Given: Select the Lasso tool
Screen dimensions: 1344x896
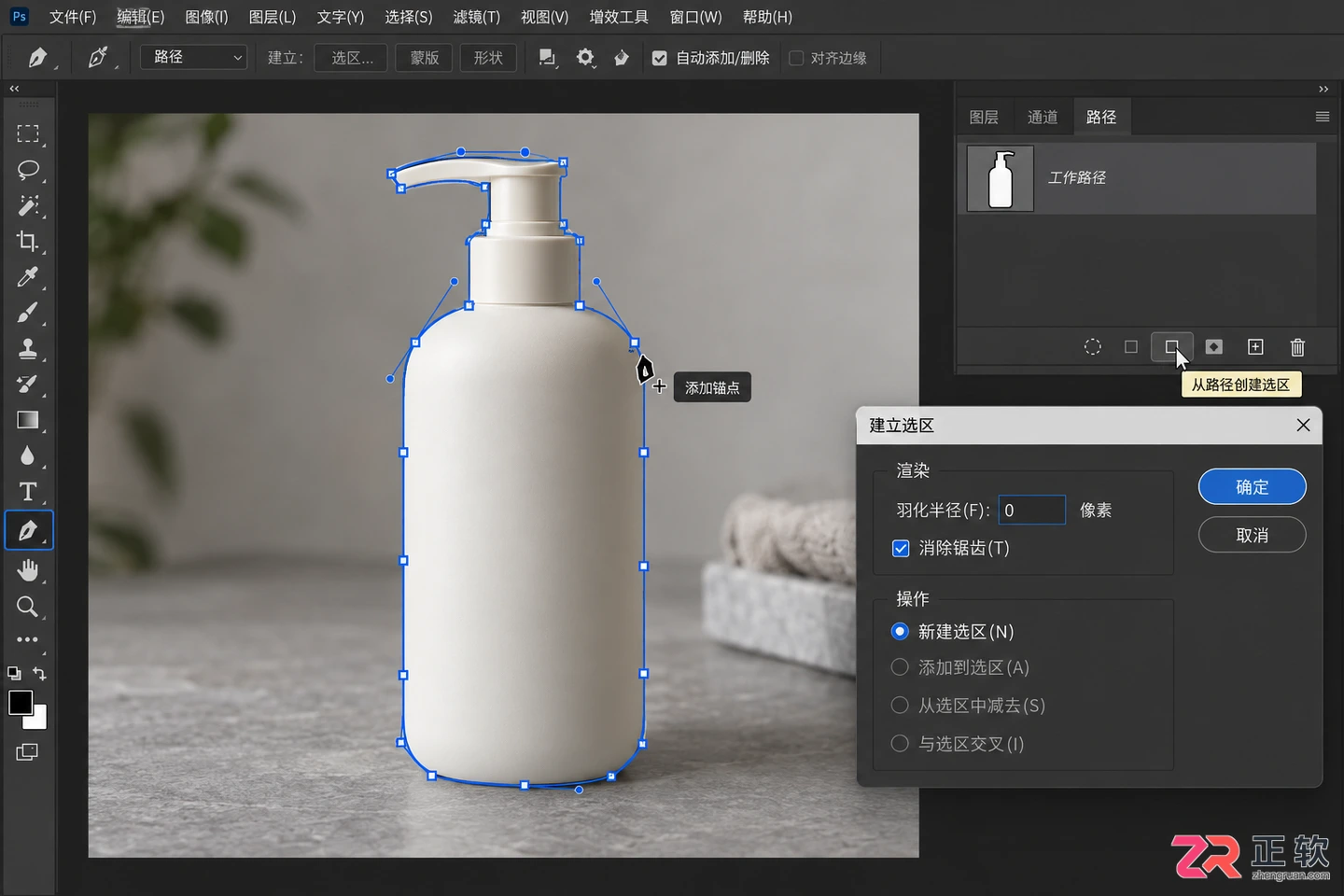Looking at the screenshot, I should point(28,170).
